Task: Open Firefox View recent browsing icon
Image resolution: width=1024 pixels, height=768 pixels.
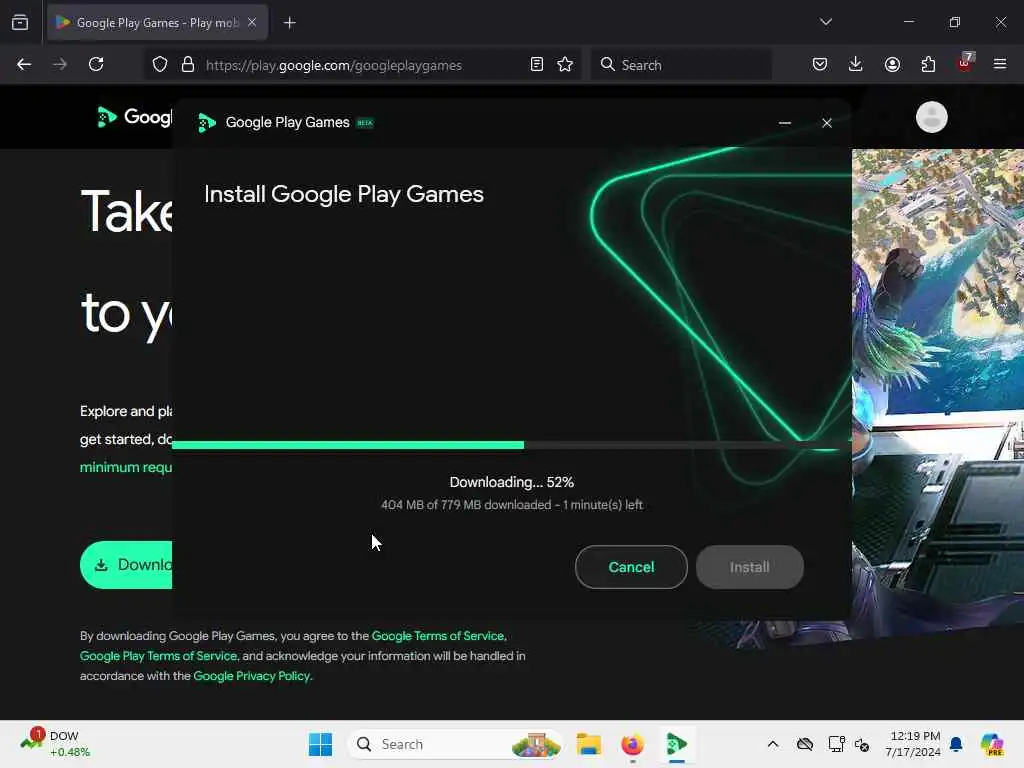Action: (20, 23)
